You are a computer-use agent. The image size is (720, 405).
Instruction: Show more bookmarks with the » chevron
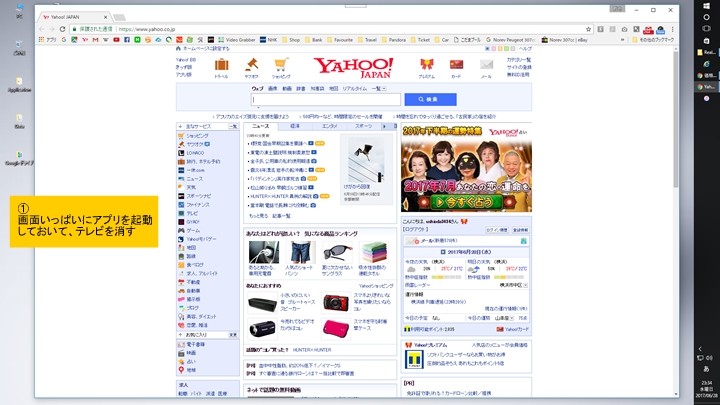click(622, 40)
